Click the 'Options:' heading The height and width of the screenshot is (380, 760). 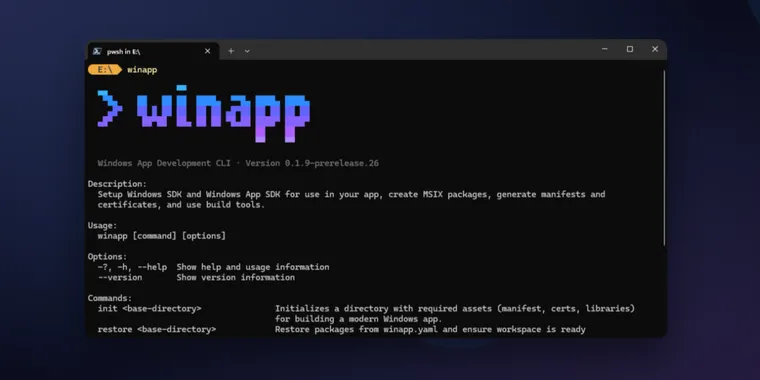(107, 257)
